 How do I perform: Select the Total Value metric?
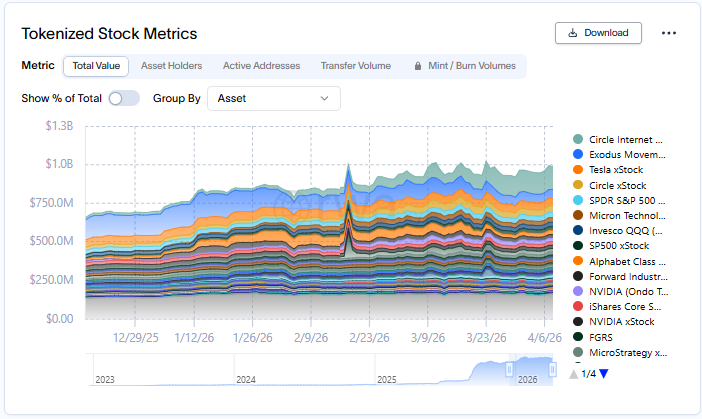[x=96, y=66]
